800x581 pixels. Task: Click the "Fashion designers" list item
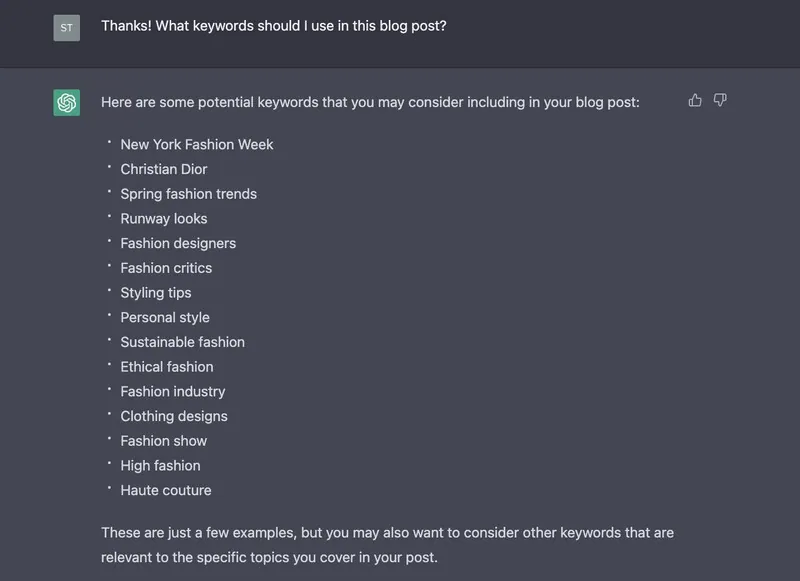tap(178, 243)
